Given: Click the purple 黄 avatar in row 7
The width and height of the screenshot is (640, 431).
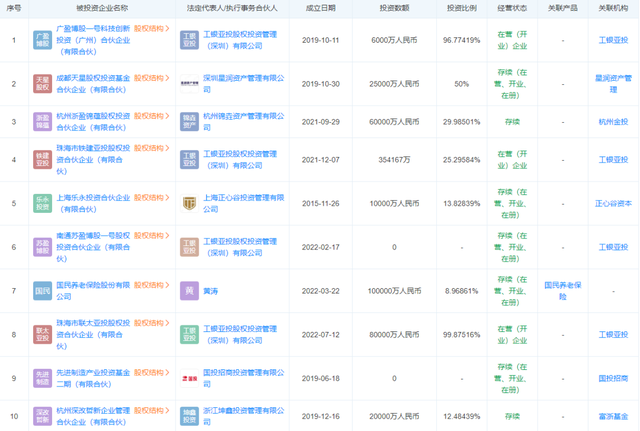Looking at the screenshot, I should (x=189, y=291).
